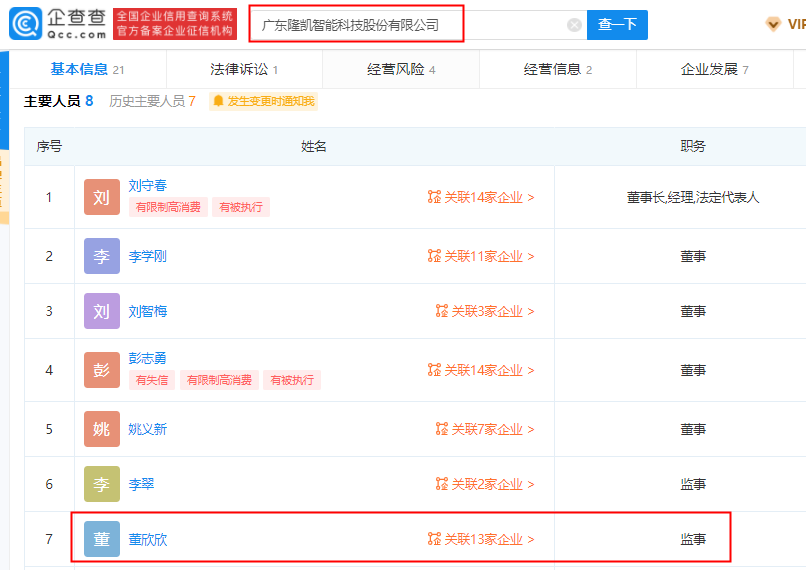
Task: Click the 全国企业信用查询系统 red banner
Action: click(175, 24)
